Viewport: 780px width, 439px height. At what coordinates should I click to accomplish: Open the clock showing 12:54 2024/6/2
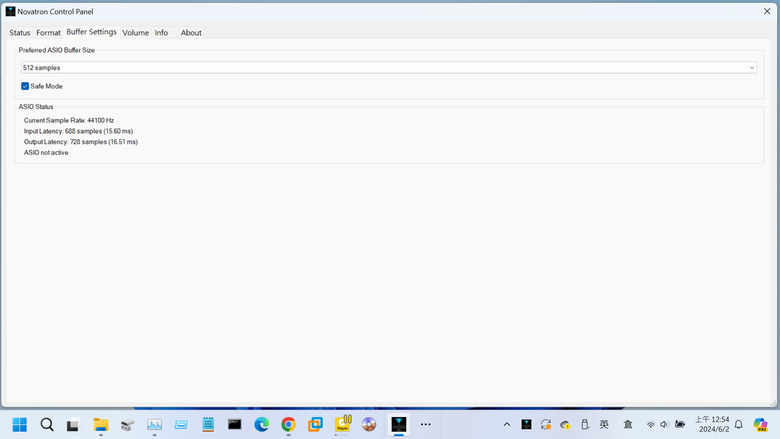[x=712, y=424]
